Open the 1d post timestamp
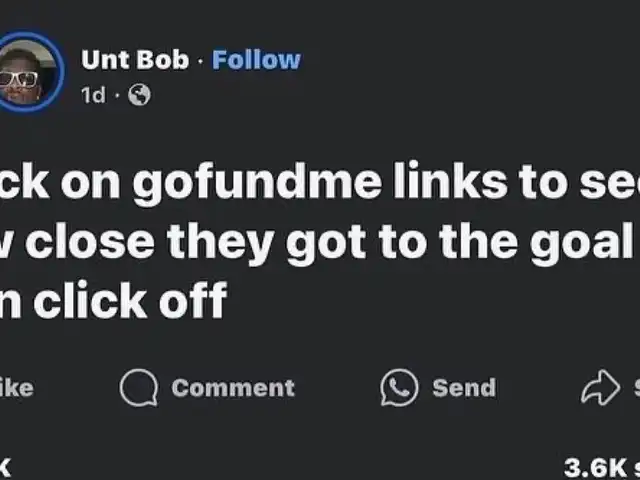640x480 pixels. pyautogui.click(x=91, y=96)
